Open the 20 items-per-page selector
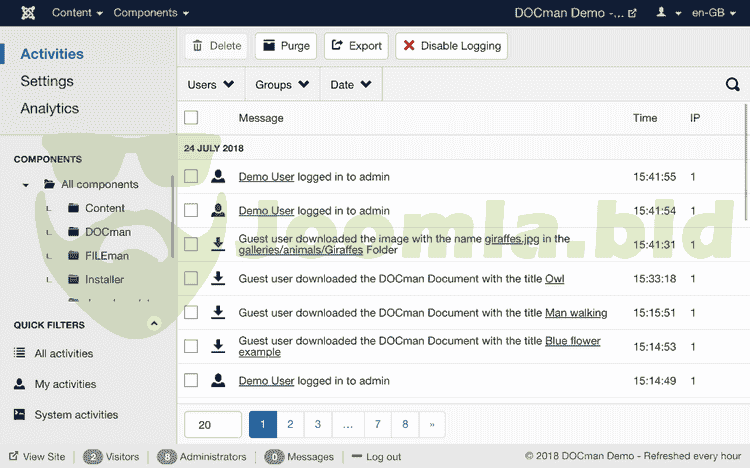The image size is (750, 468). 213,424
